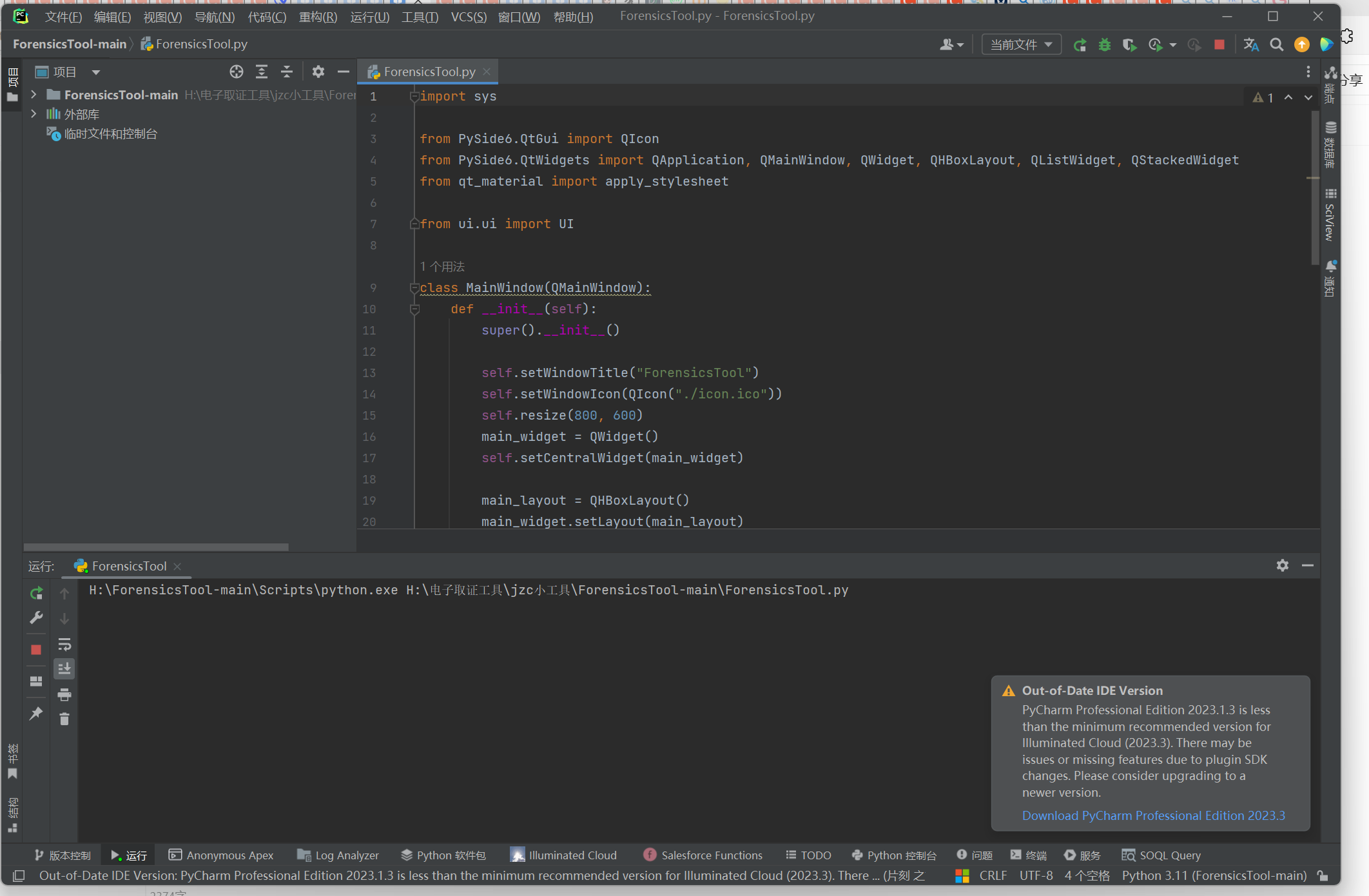Click the print icon in run panel

tap(64, 694)
